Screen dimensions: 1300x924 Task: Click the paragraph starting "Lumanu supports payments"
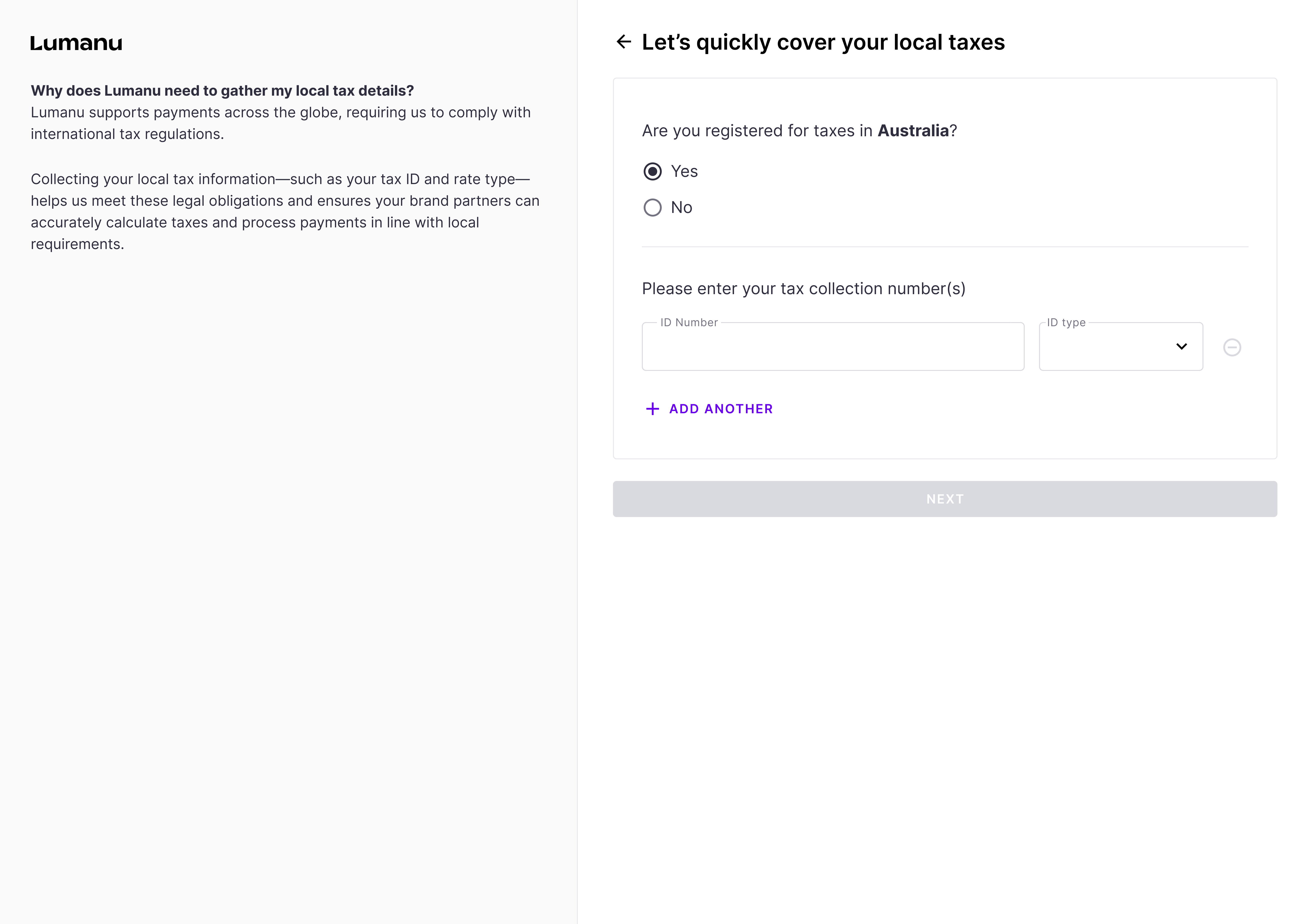pos(280,123)
